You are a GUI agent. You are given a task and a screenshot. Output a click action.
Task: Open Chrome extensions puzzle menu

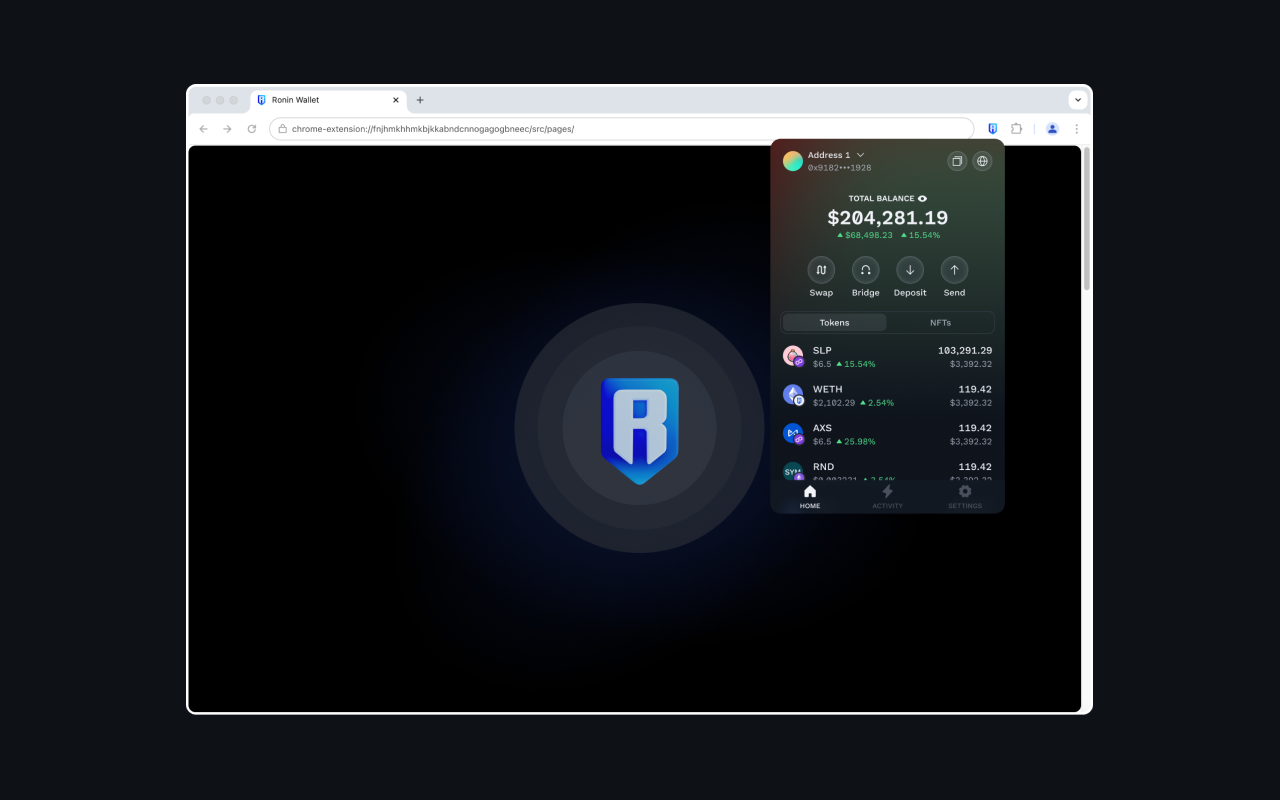coord(1016,128)
